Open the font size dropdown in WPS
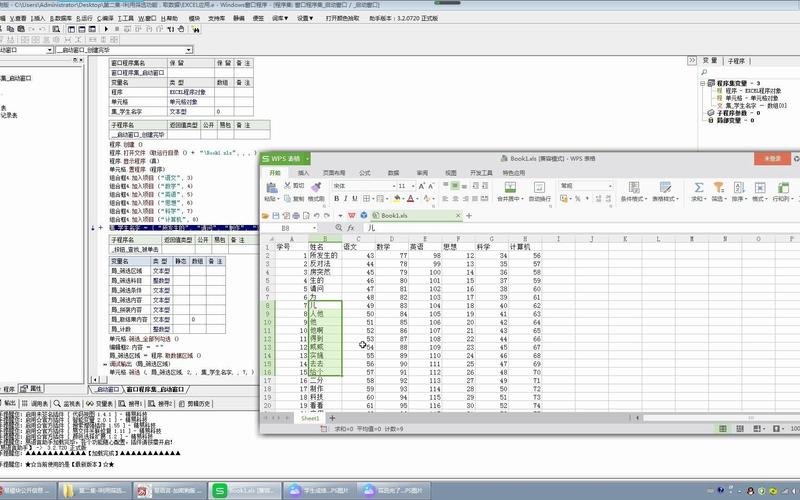Image resolution: width=800 pixels, height=500 pixels. [413, 186]
